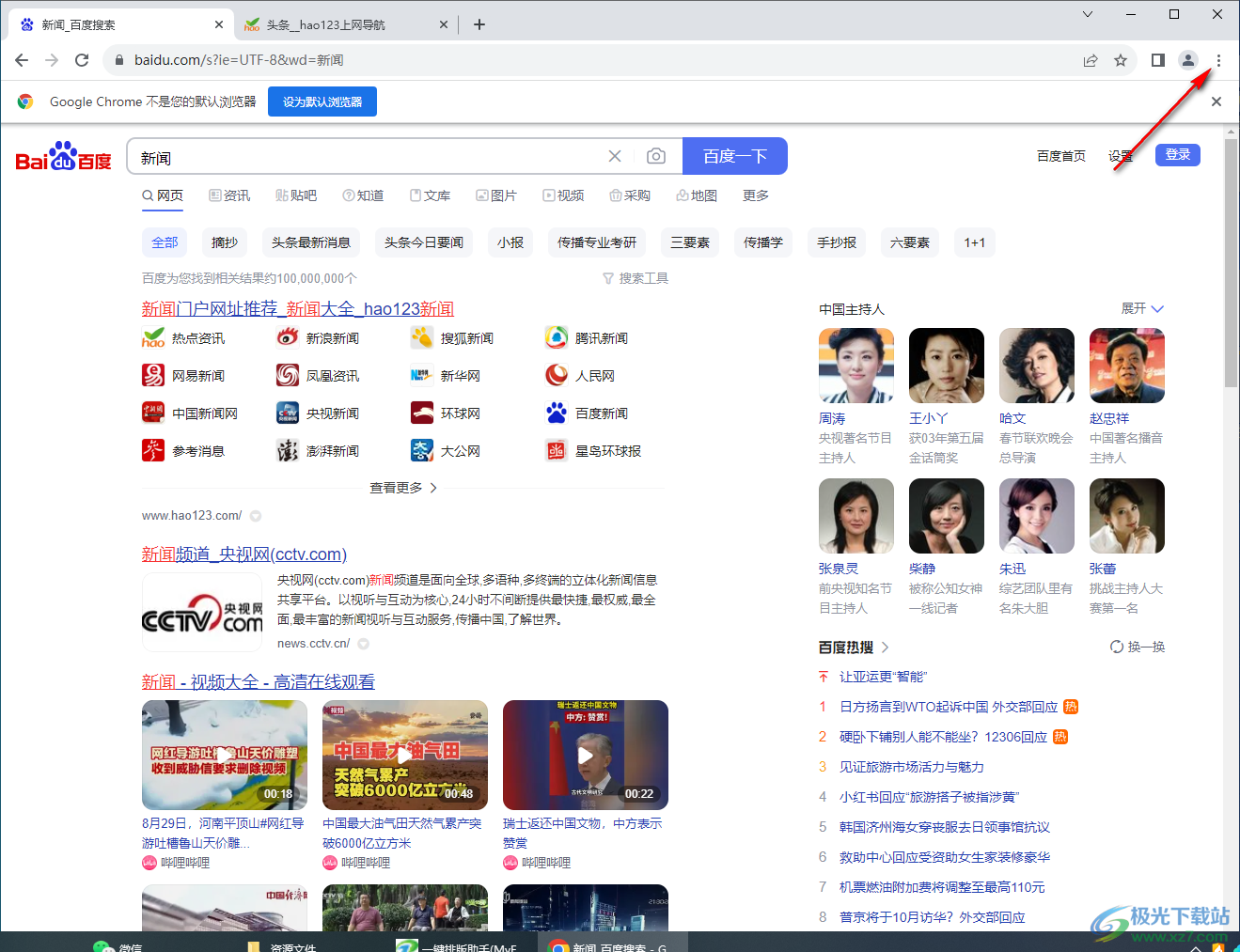Open 网易新闻 site link
This screenshot has height=952, width=1240.
pyautogui.click(x=183, y=376)
